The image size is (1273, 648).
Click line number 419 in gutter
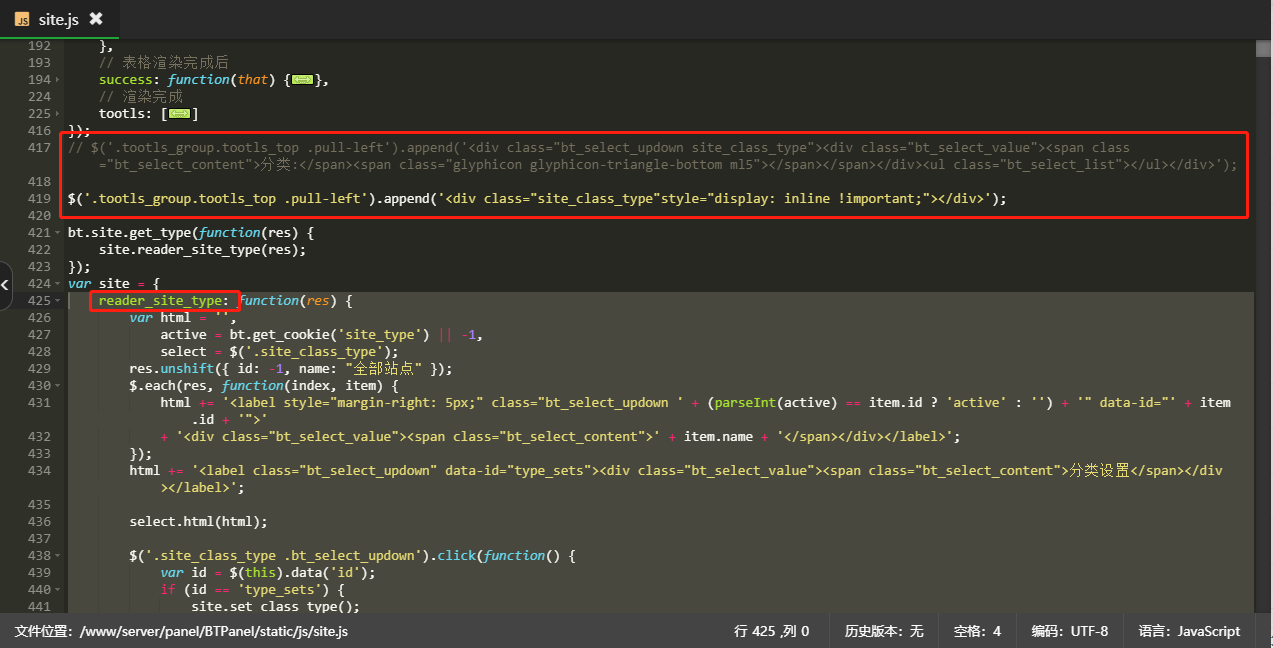[40, 199]
